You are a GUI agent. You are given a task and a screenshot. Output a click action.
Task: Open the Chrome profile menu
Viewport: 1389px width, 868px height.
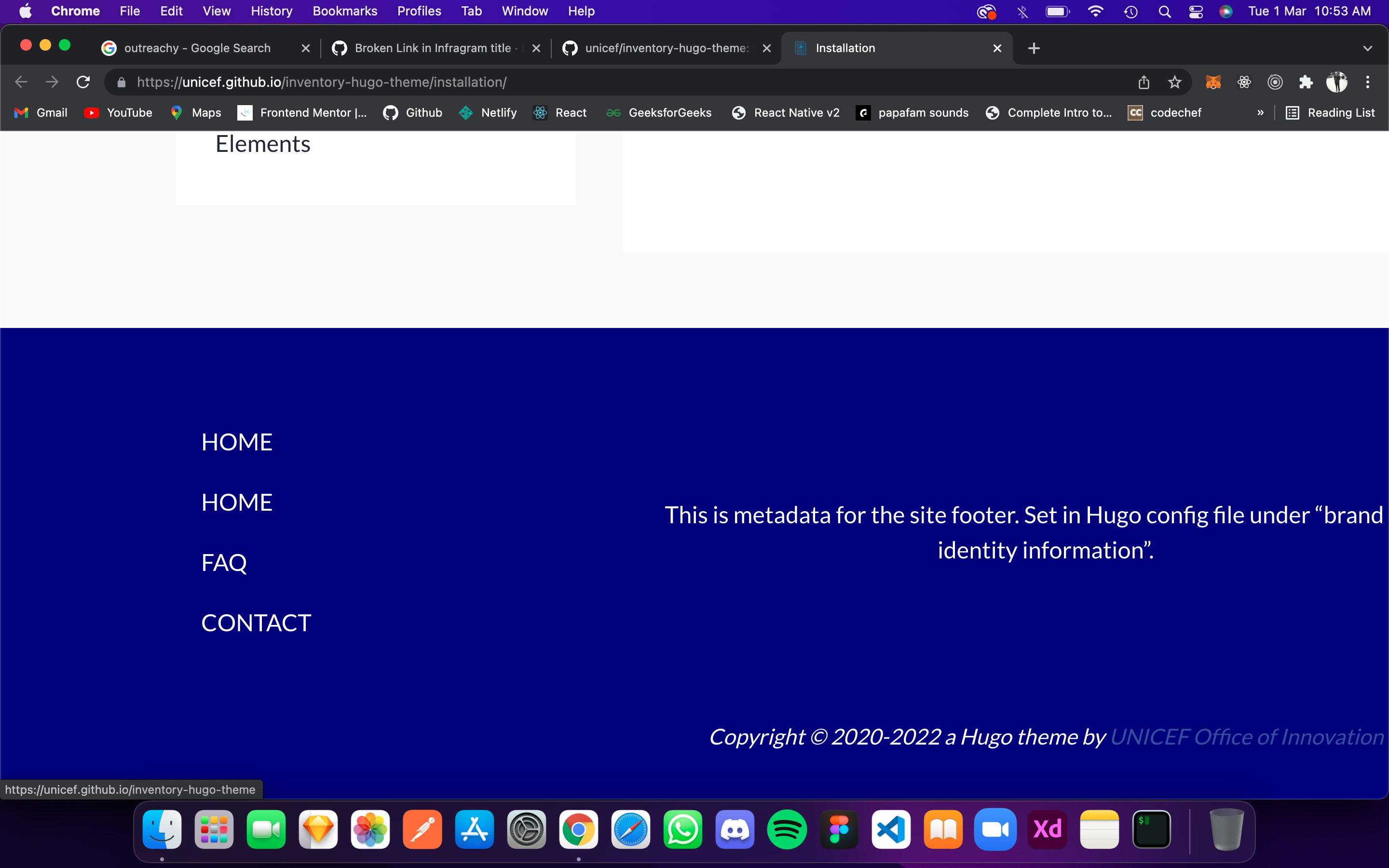pyautogui.click(x=1337, y=81)
